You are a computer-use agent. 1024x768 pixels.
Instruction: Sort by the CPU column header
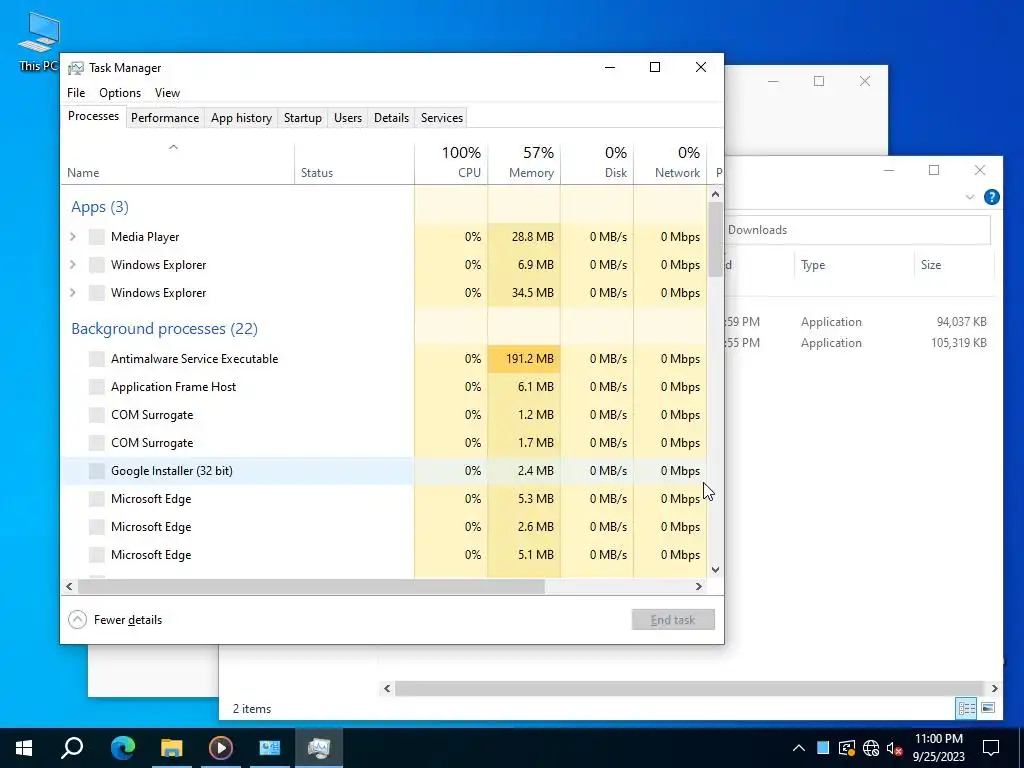click(x=451, y=163)
